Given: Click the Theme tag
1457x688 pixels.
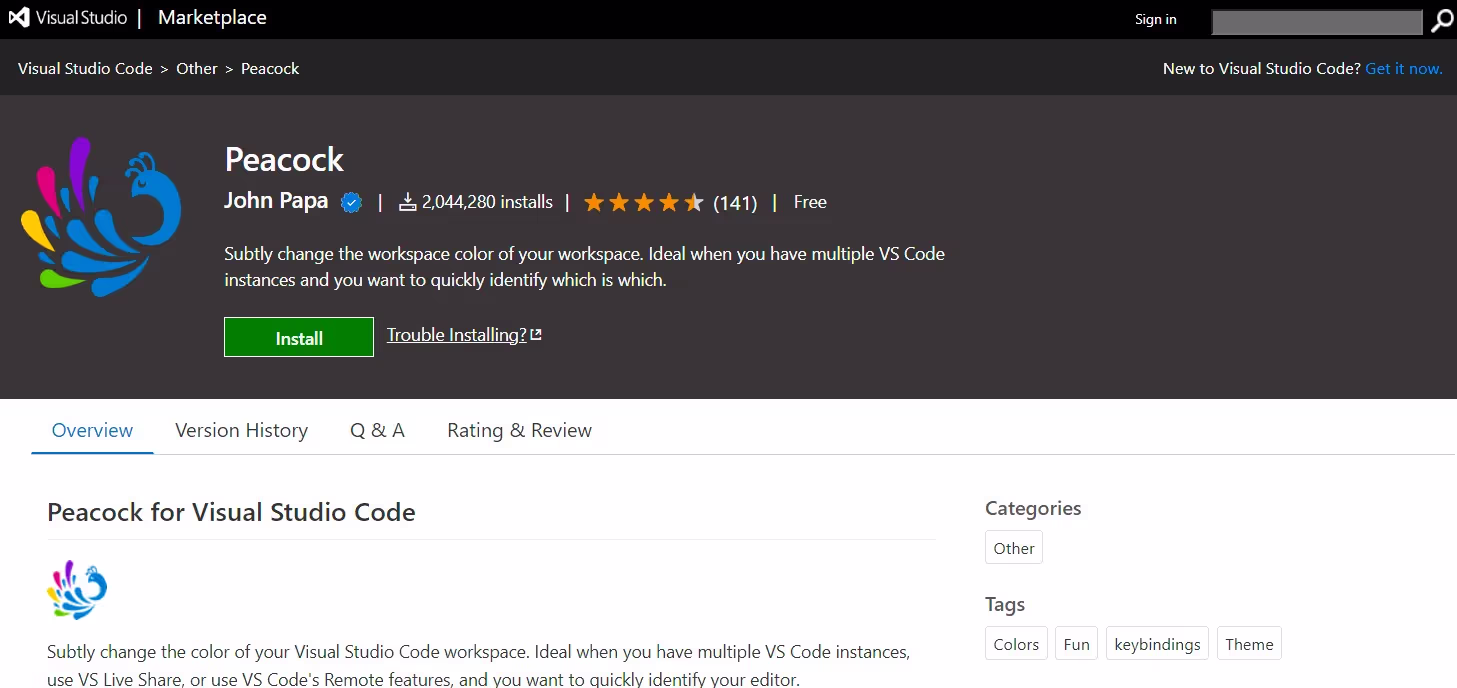Looking at the screenshot, I should pos(1249,644).
